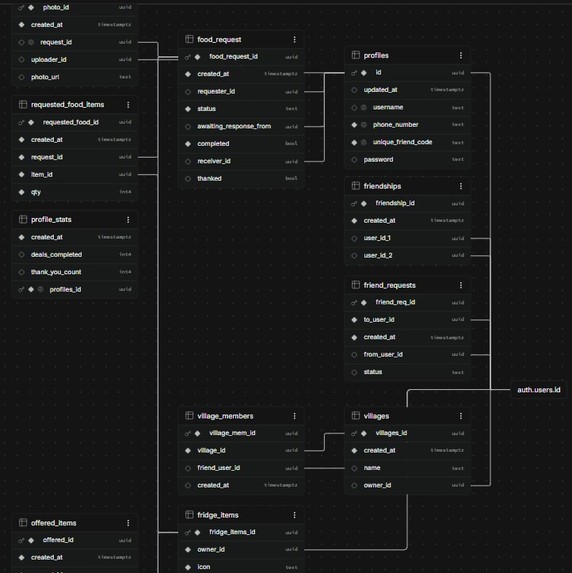Select the friendships table title
This screenshot has width=572, height=573.
click(382, 186)
